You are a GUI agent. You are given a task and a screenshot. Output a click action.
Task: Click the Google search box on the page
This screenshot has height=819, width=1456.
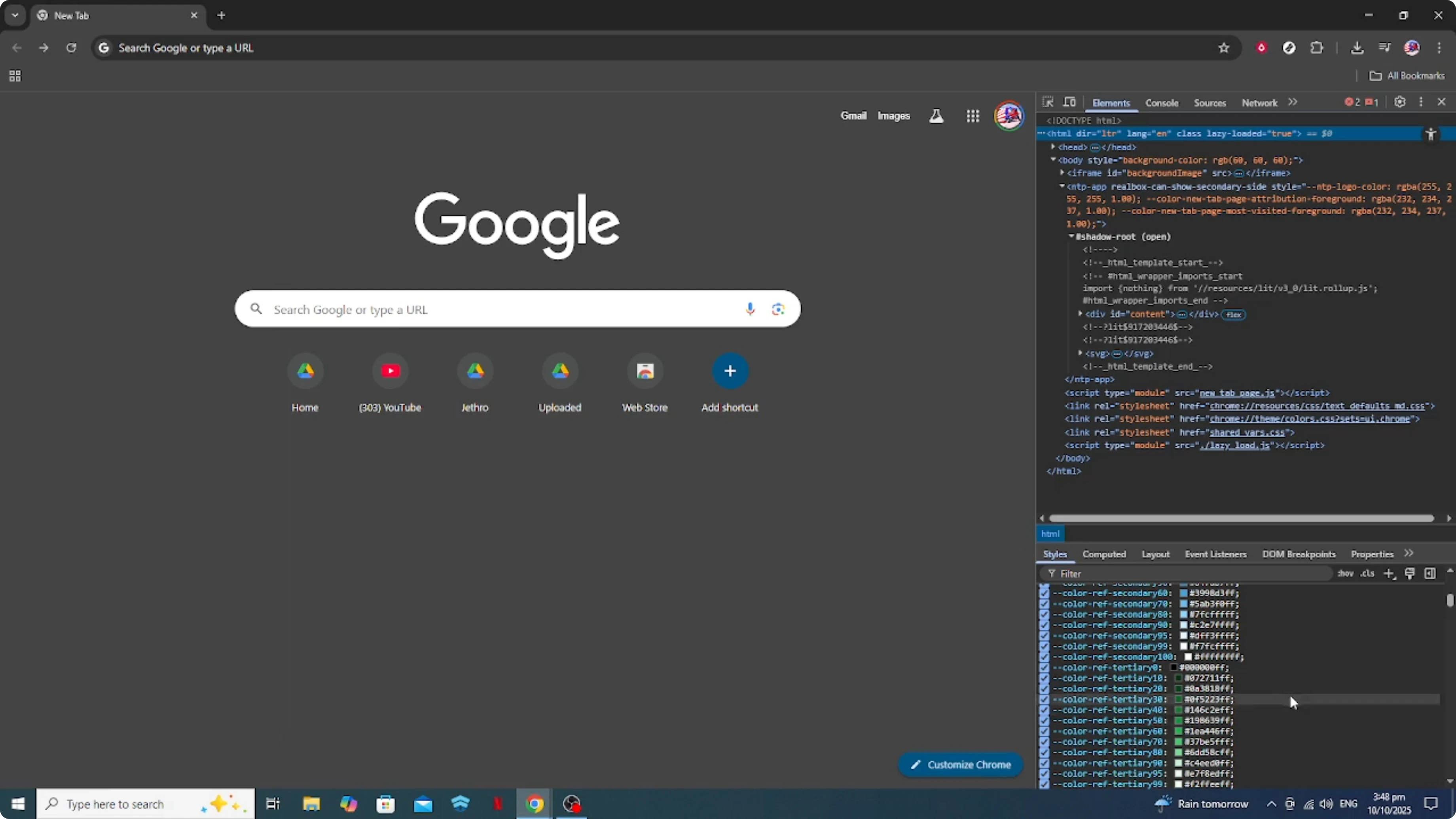(x=517, y=309)
